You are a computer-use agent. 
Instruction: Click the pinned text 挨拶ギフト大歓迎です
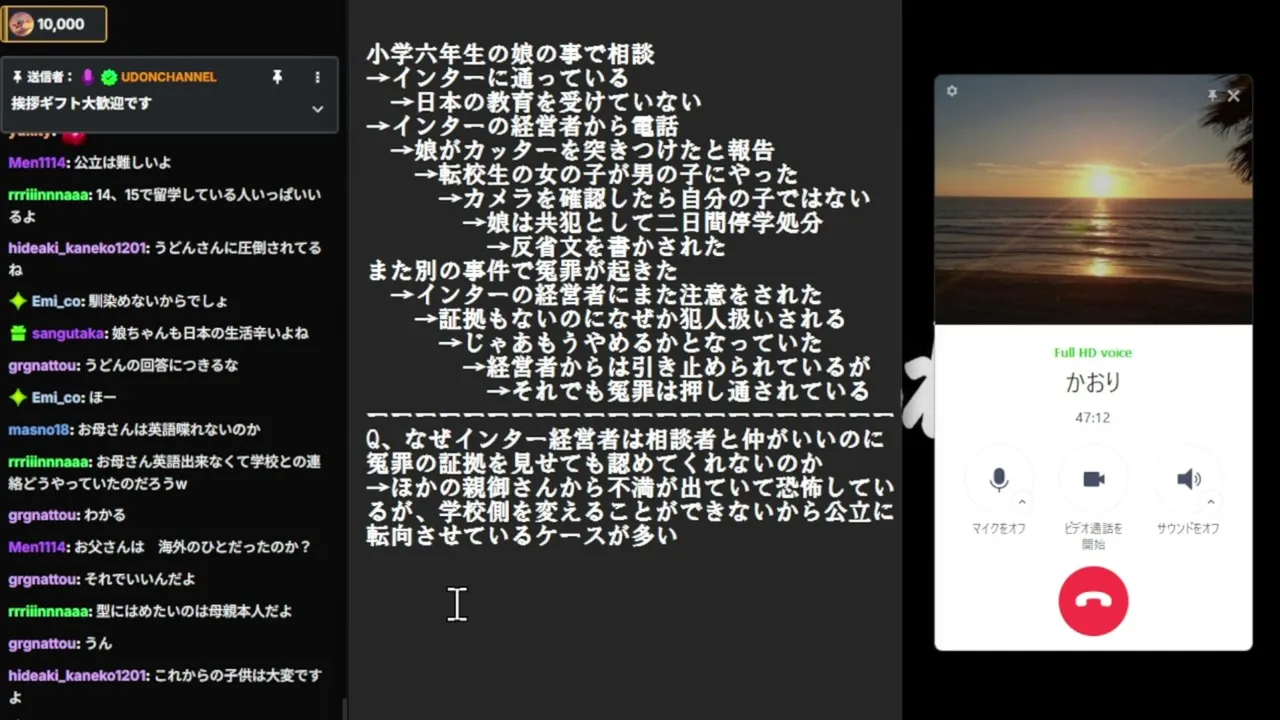[x=82, y=103]
